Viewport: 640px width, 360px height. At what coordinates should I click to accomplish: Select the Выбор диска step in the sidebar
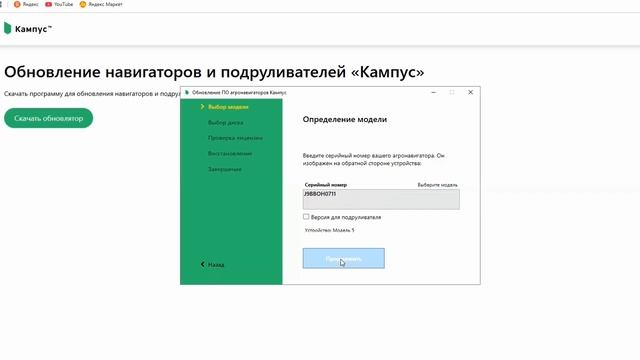[x=226, y=122]
